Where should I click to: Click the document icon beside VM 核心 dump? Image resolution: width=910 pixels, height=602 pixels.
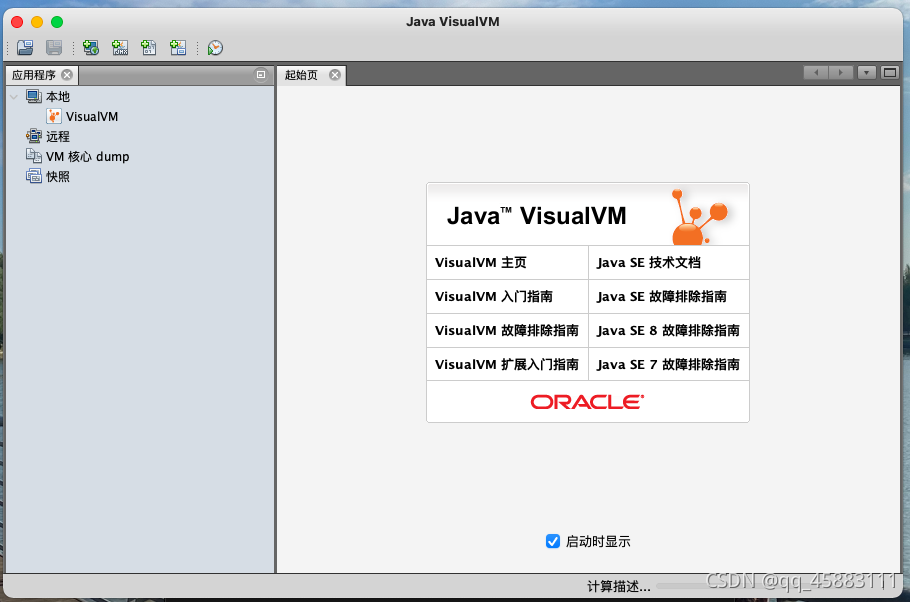click(x=34, y=156)
